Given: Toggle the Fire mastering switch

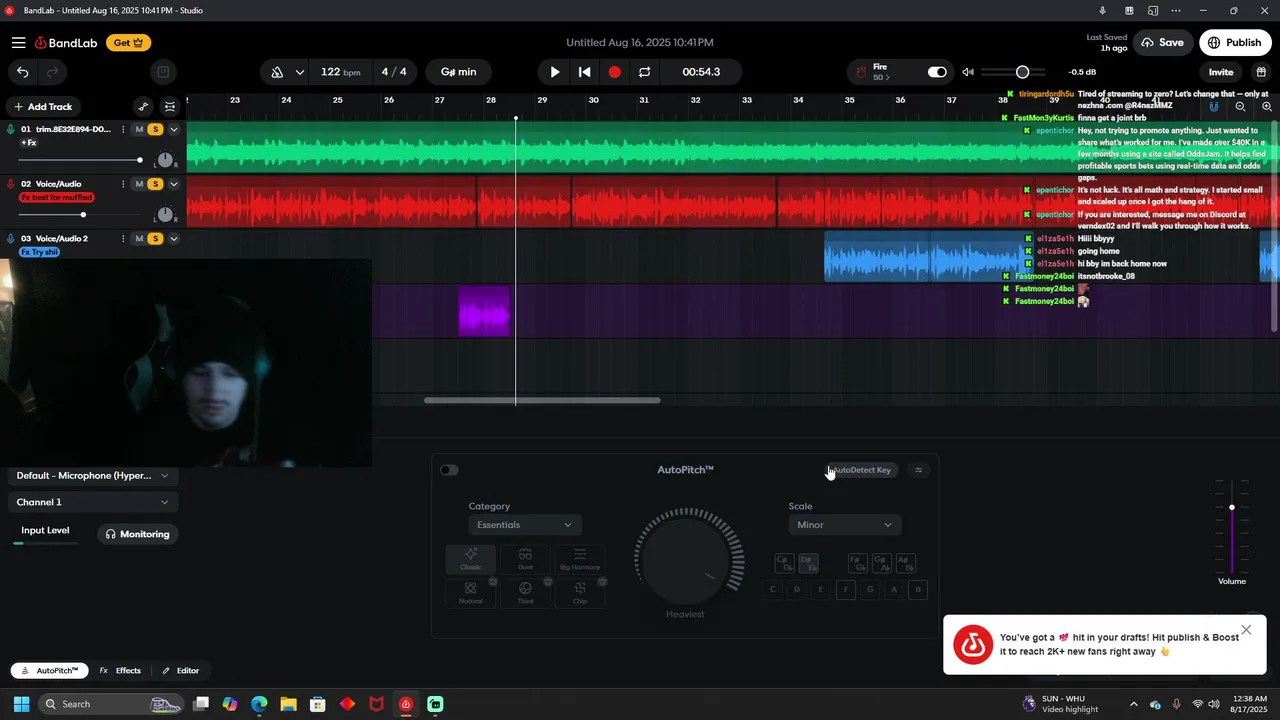Looking at the screenshot, I should [x=937, y=72].
